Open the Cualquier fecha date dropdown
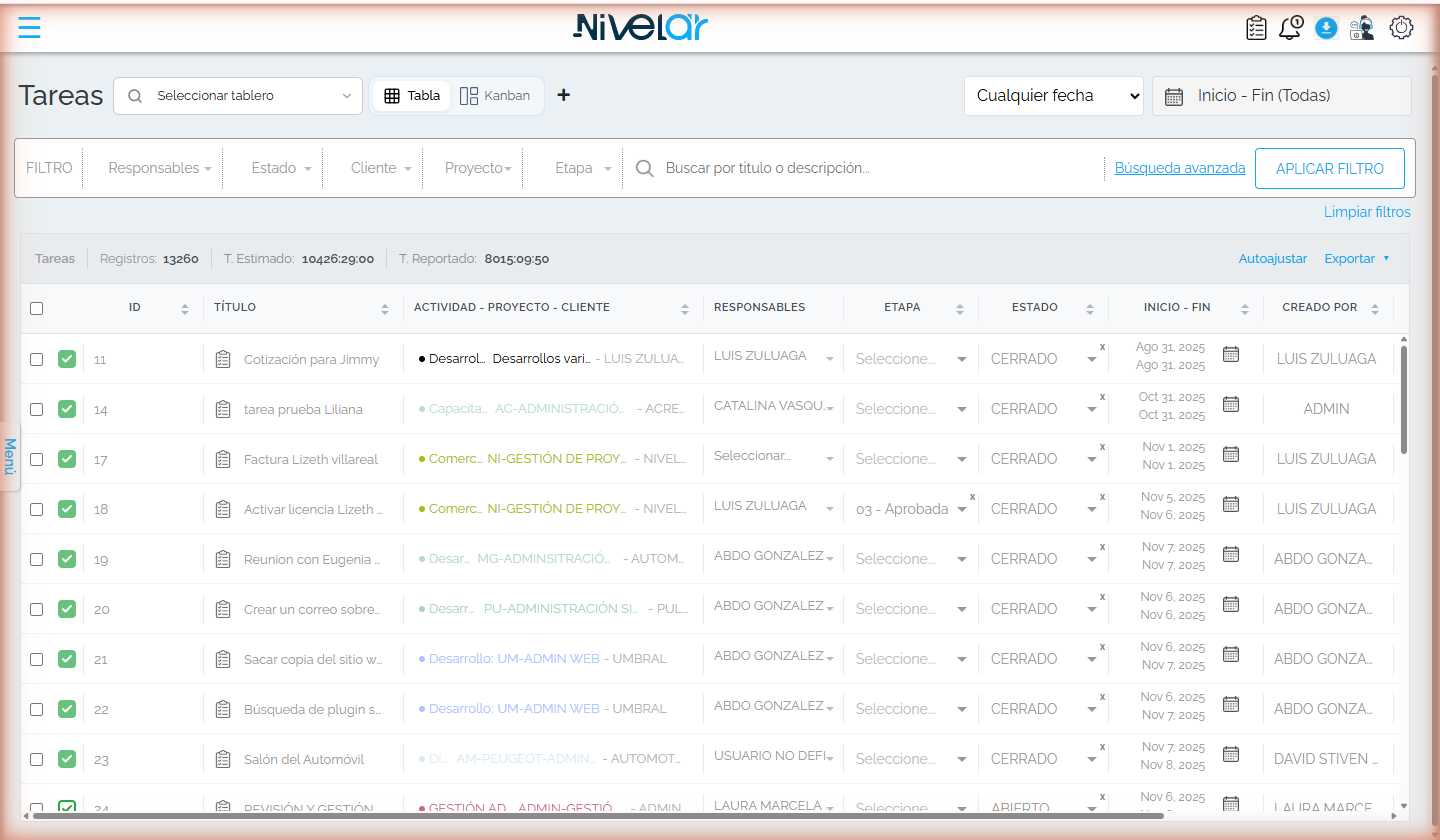The width and height of the screenshot is (1440, 840). (1054, 96)
